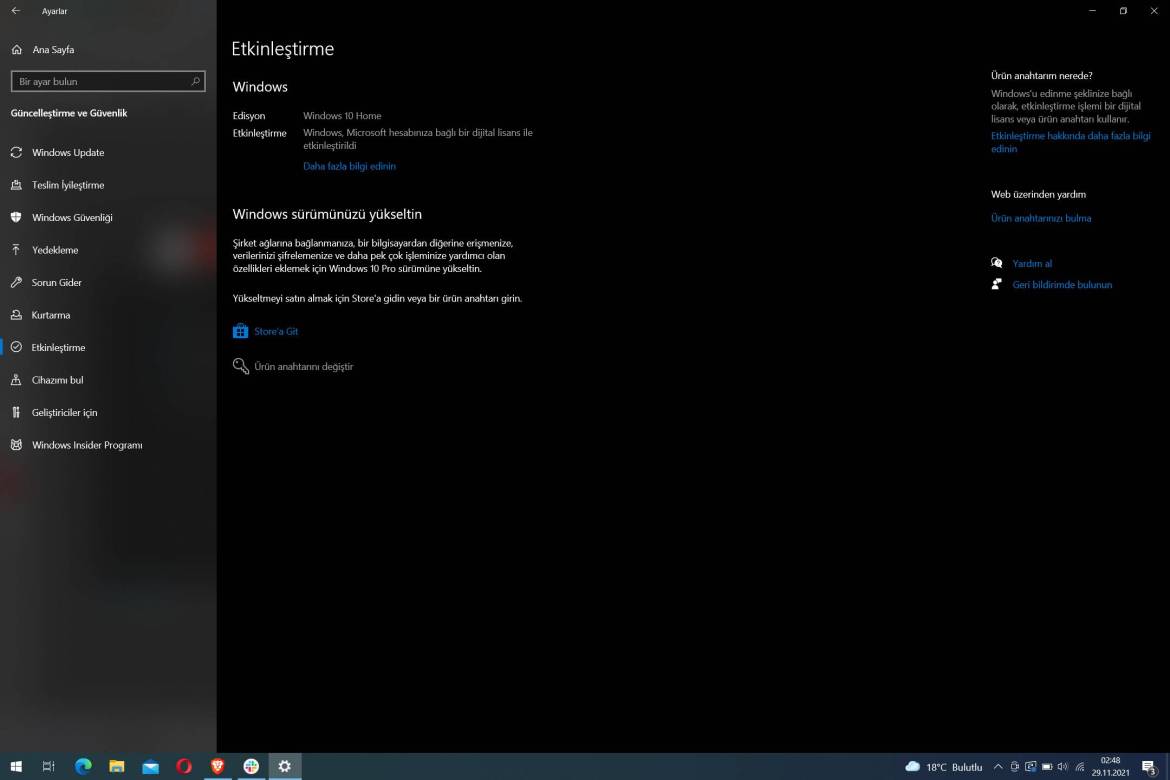1170x780 pixels.
Task: Click the Geri bildirimde bulunun feedback icon
Action: pos(996,283)
